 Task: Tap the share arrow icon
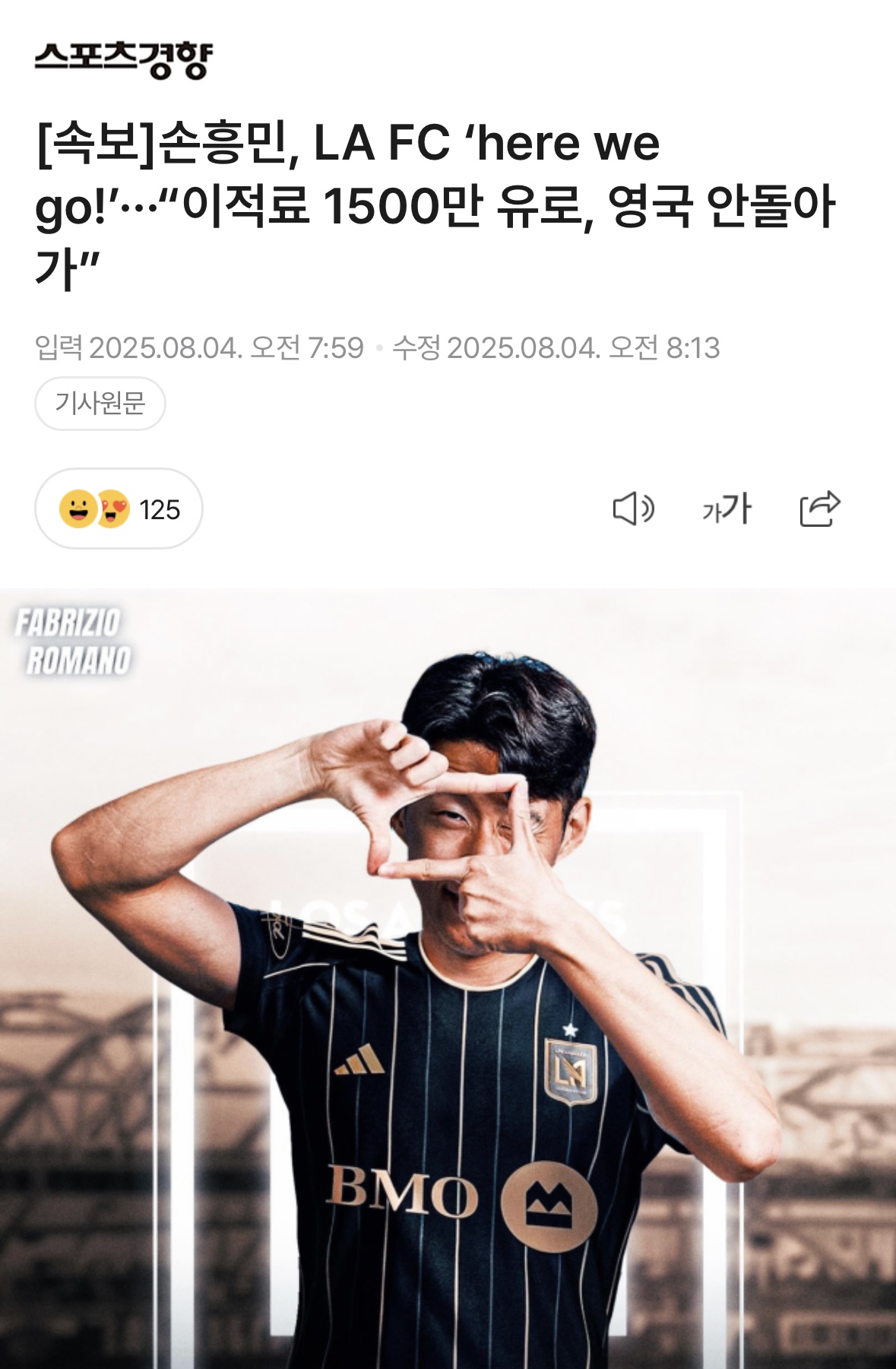820,509
